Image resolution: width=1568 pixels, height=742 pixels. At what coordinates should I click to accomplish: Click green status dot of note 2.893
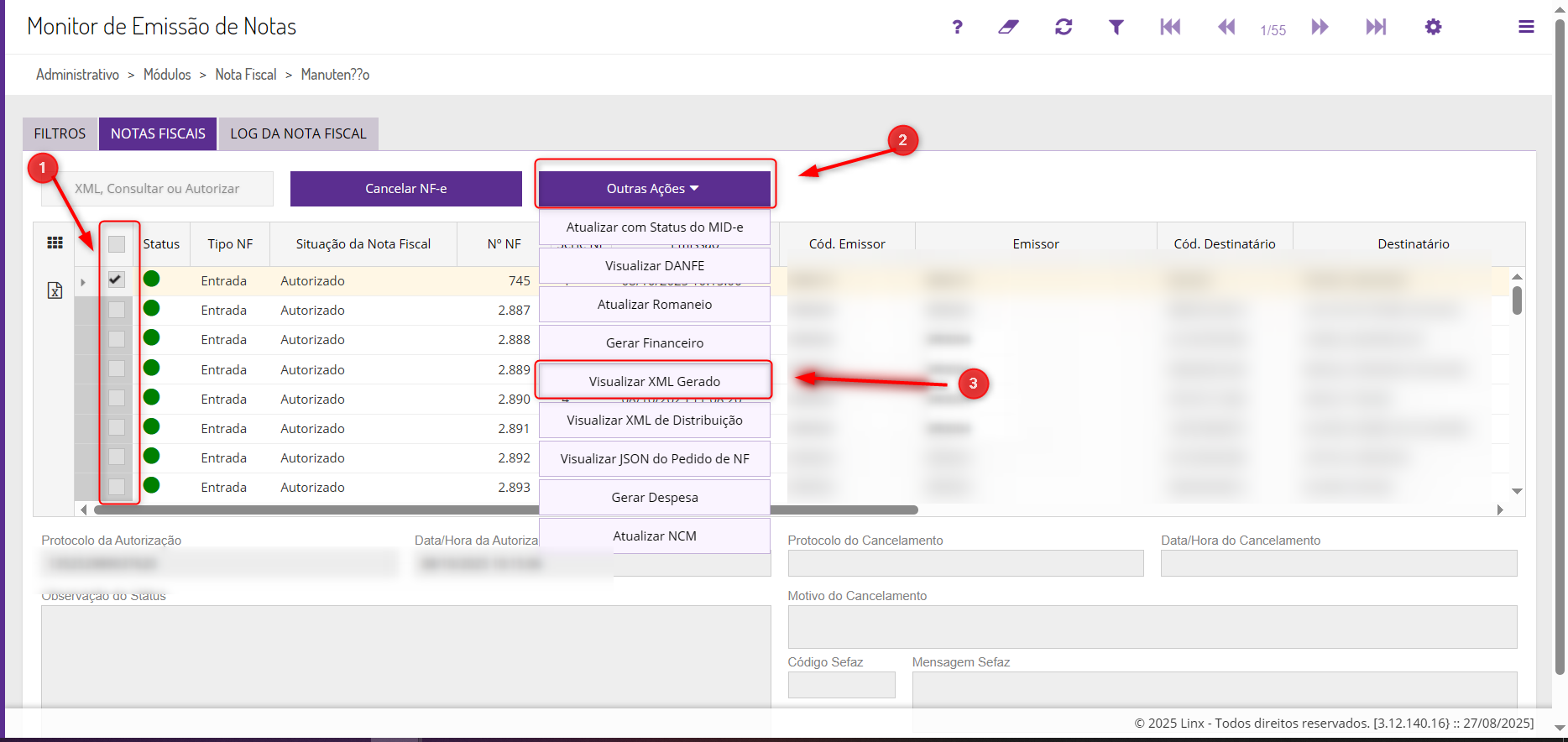pyautogui.click(x=152, y=485)
